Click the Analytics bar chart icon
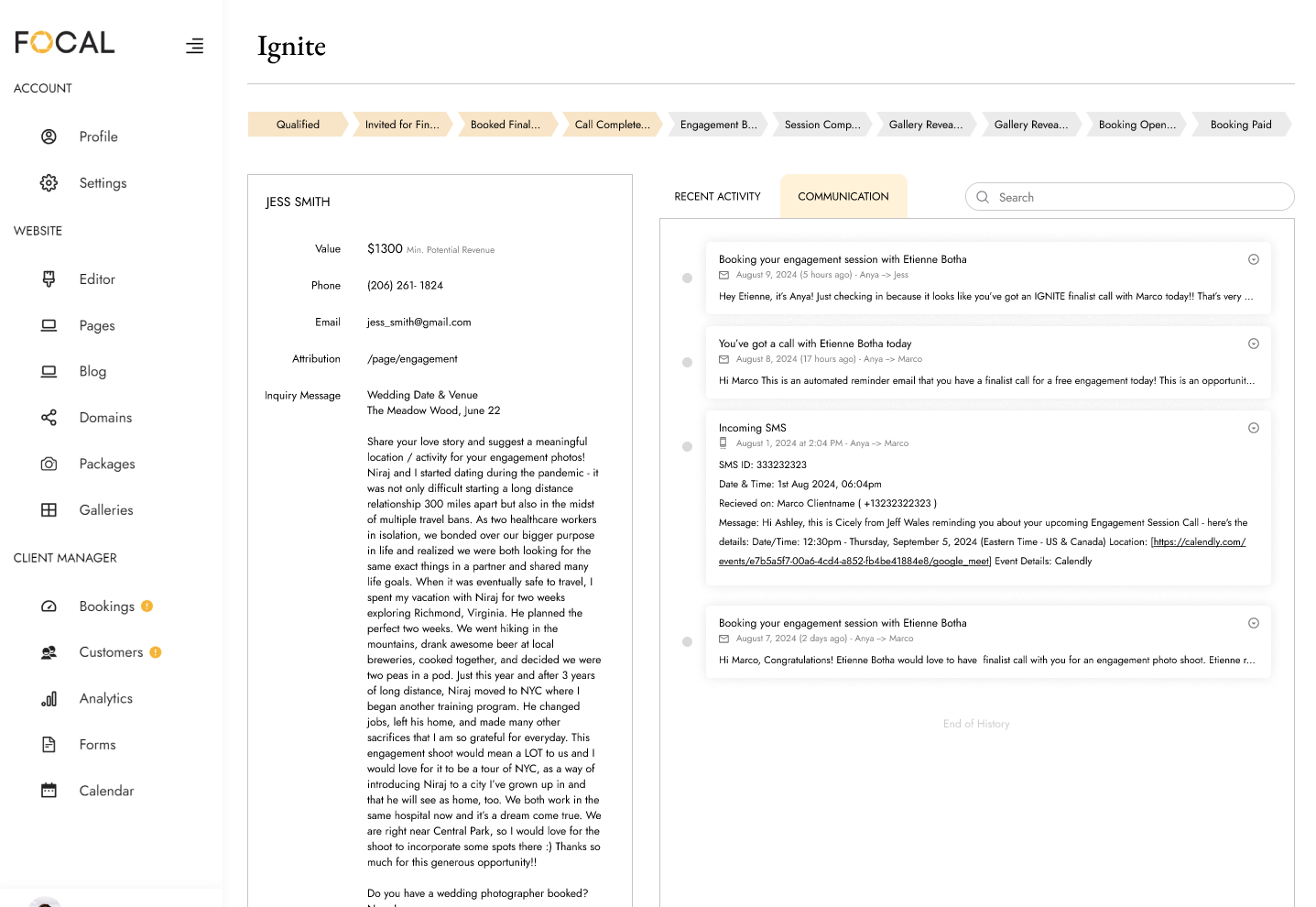1316x907 pixels. coord(49,698)
